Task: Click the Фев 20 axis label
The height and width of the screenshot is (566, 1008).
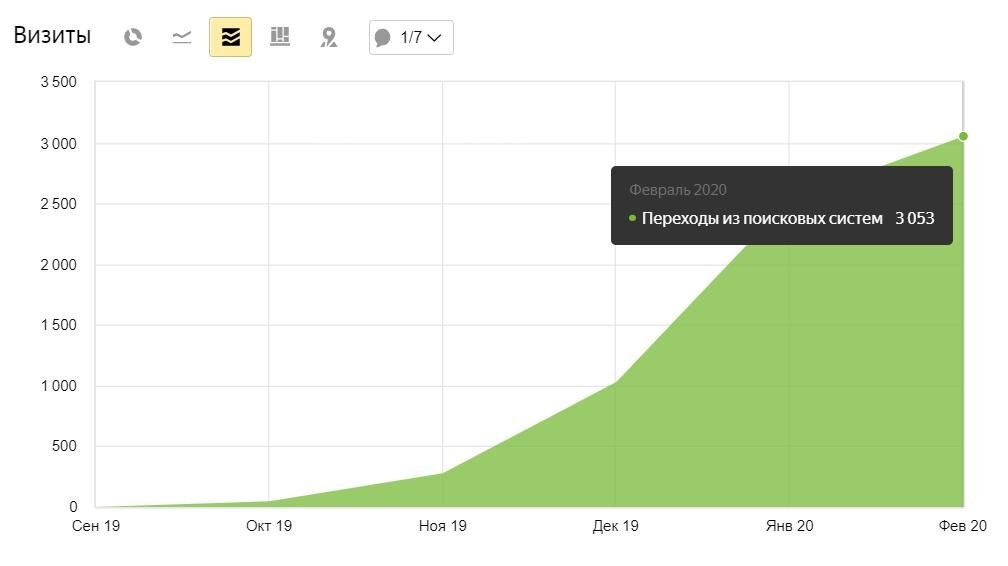Action: point(962,526)
